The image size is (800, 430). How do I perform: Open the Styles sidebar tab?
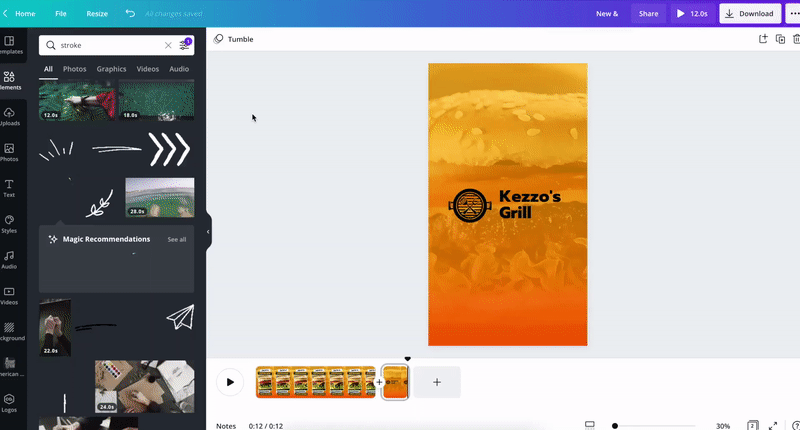(9, 224)
